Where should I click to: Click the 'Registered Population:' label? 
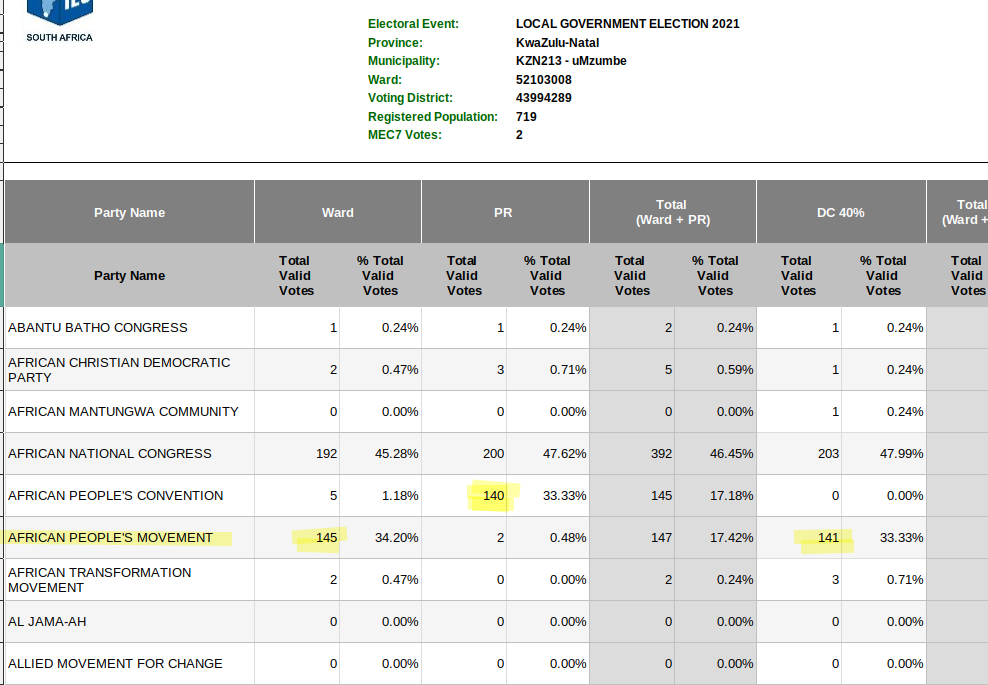pos(433,117)
